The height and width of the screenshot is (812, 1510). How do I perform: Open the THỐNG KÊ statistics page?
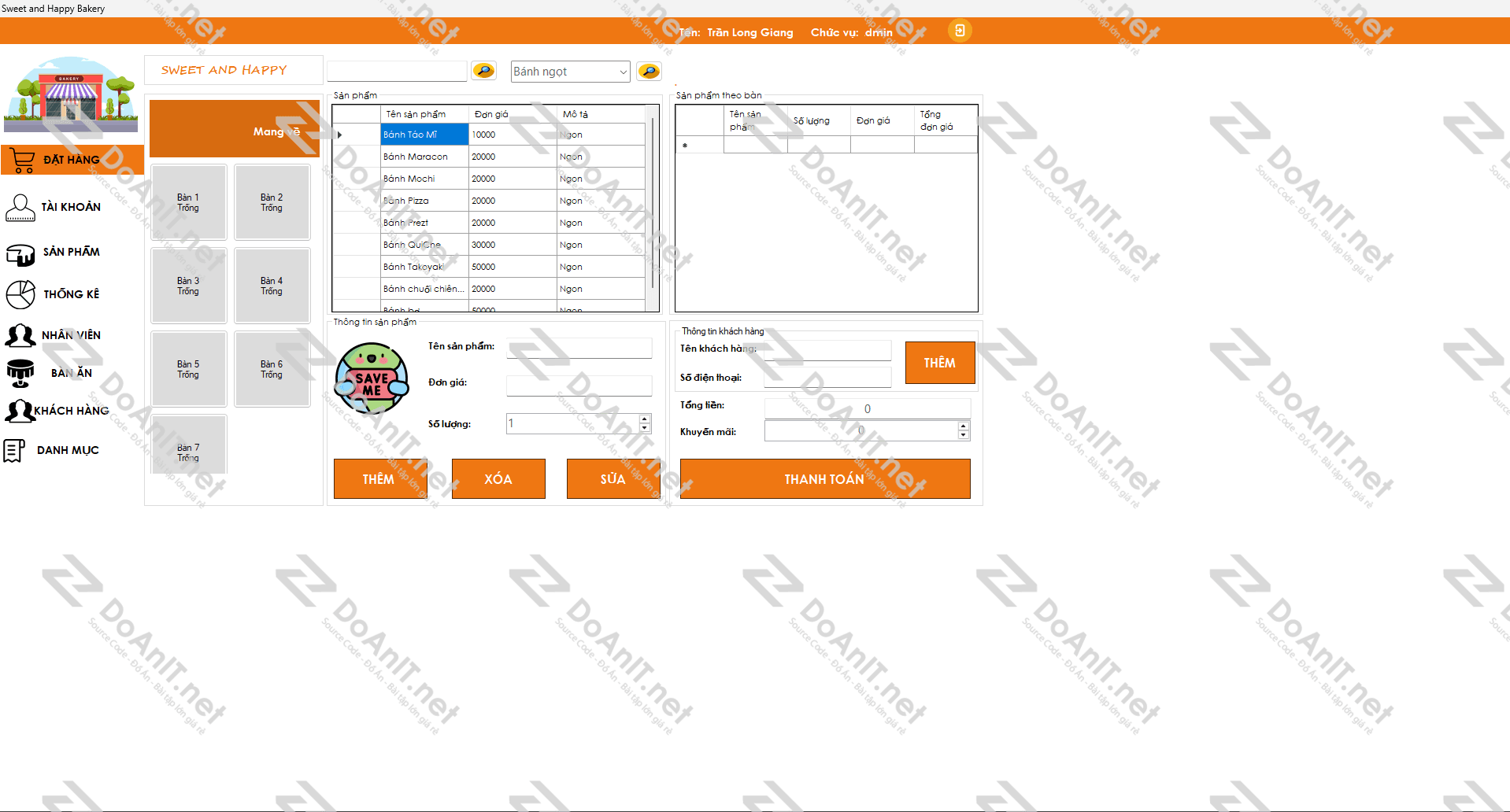coord(71,294)
